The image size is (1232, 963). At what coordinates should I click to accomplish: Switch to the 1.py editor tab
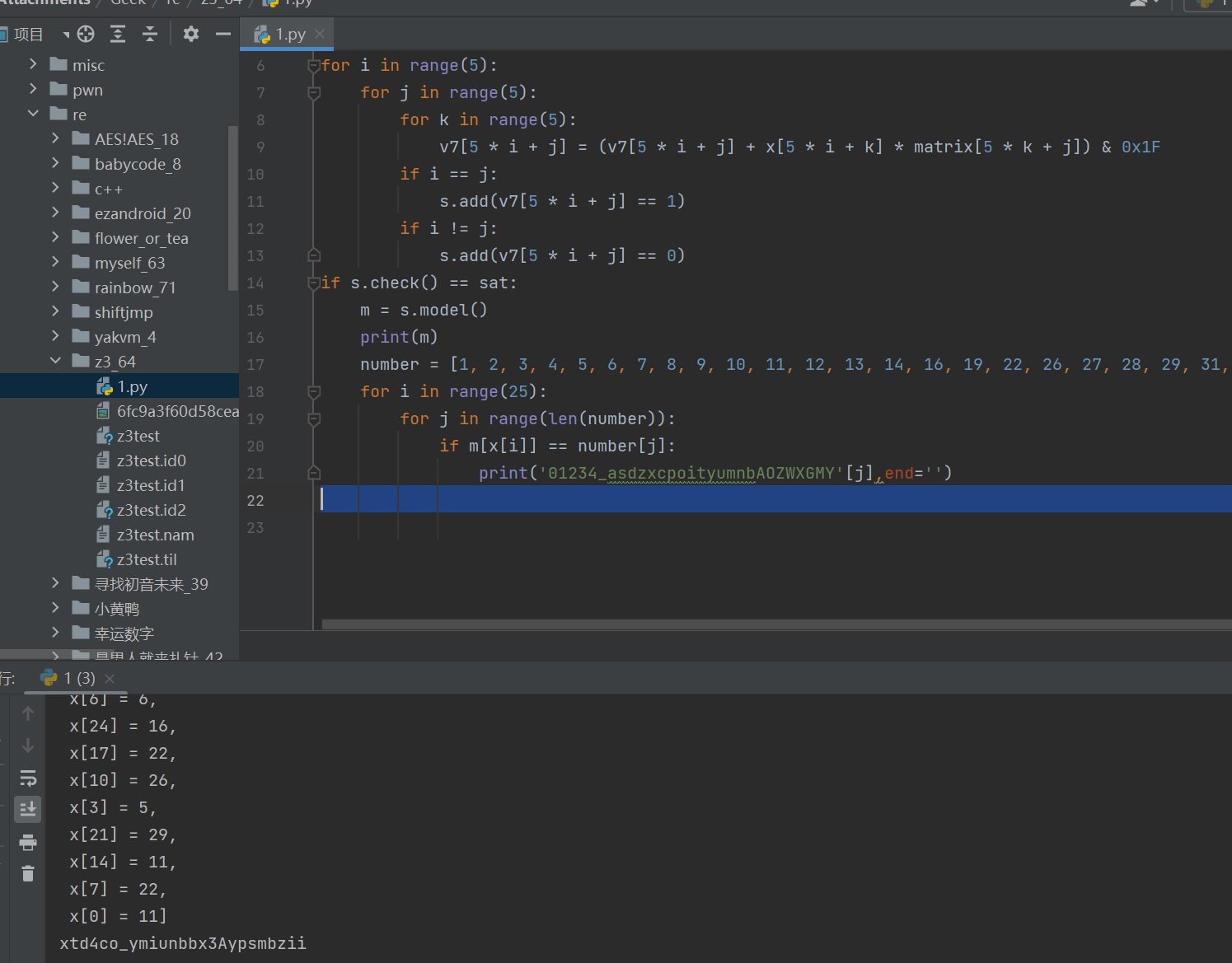(x=290, y=35)
